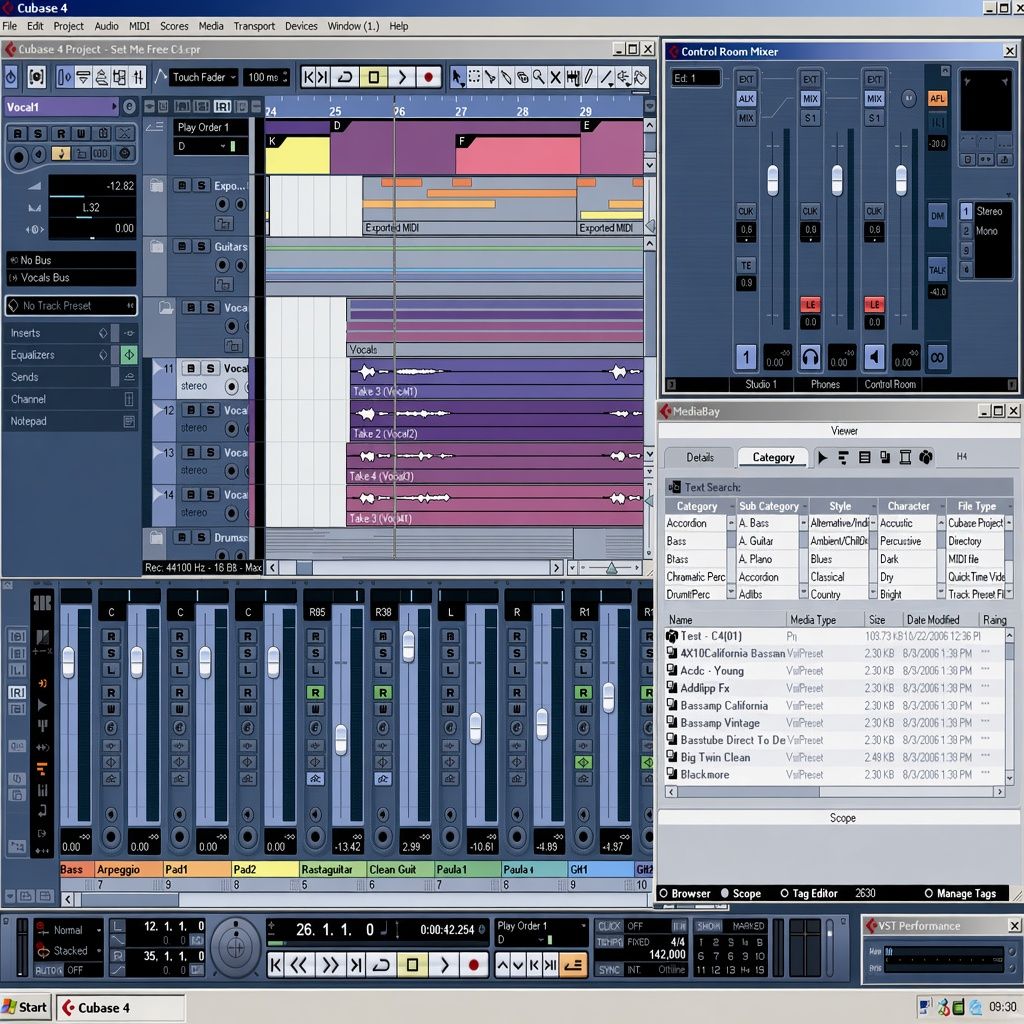
Task: Go to project start in the transport panel
Action: coord(276,965)
